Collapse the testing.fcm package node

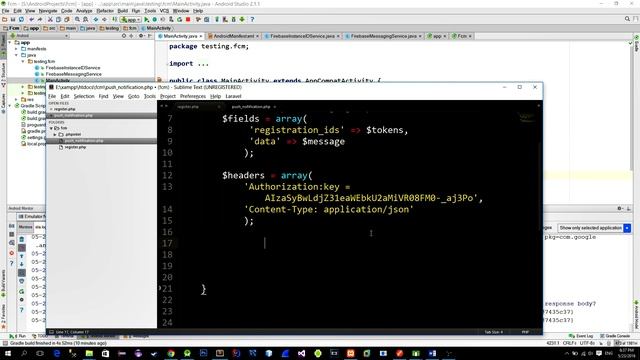tap(23, 62)
